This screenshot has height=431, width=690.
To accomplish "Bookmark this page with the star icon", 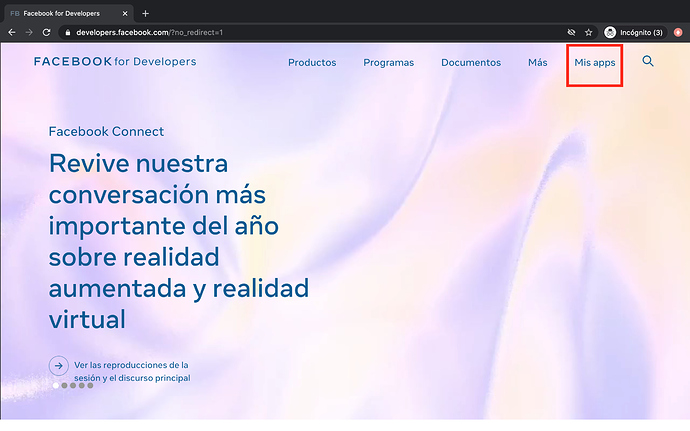I will 588,33.
